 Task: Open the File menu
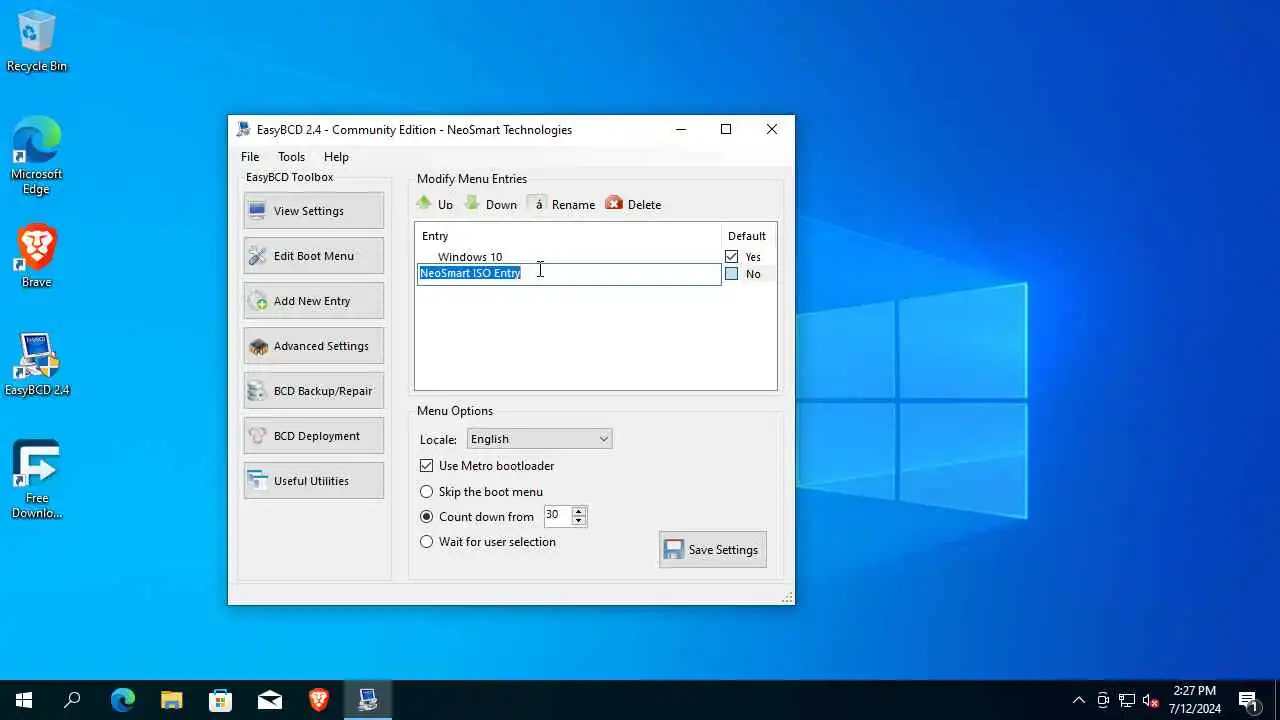coord(250,157)
